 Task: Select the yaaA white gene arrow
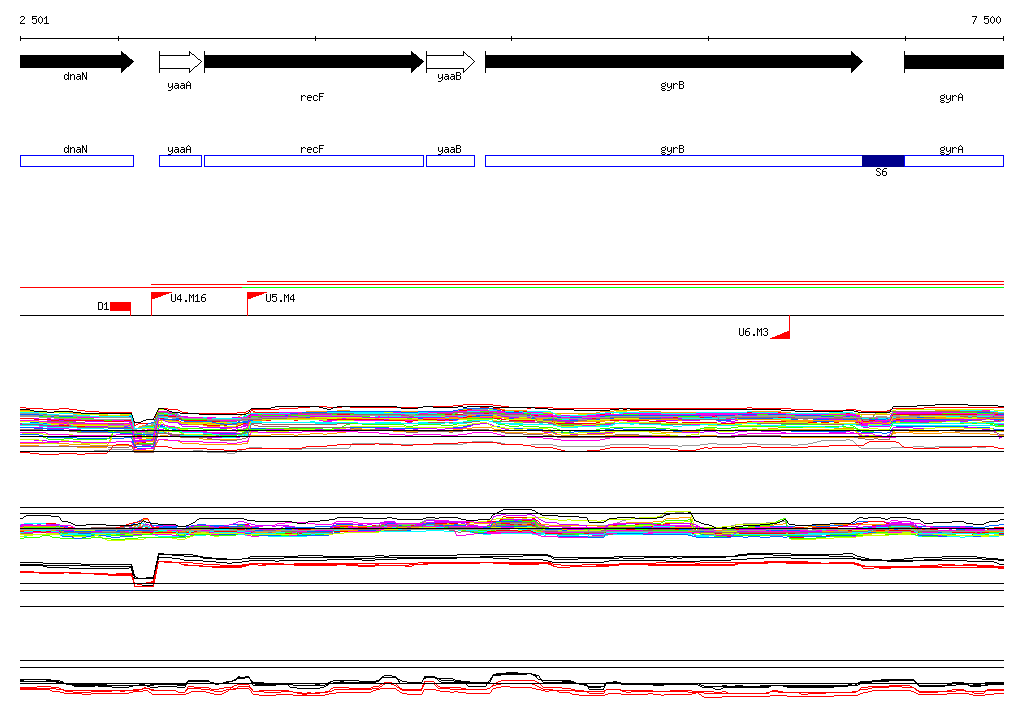[x=181, y=62]
